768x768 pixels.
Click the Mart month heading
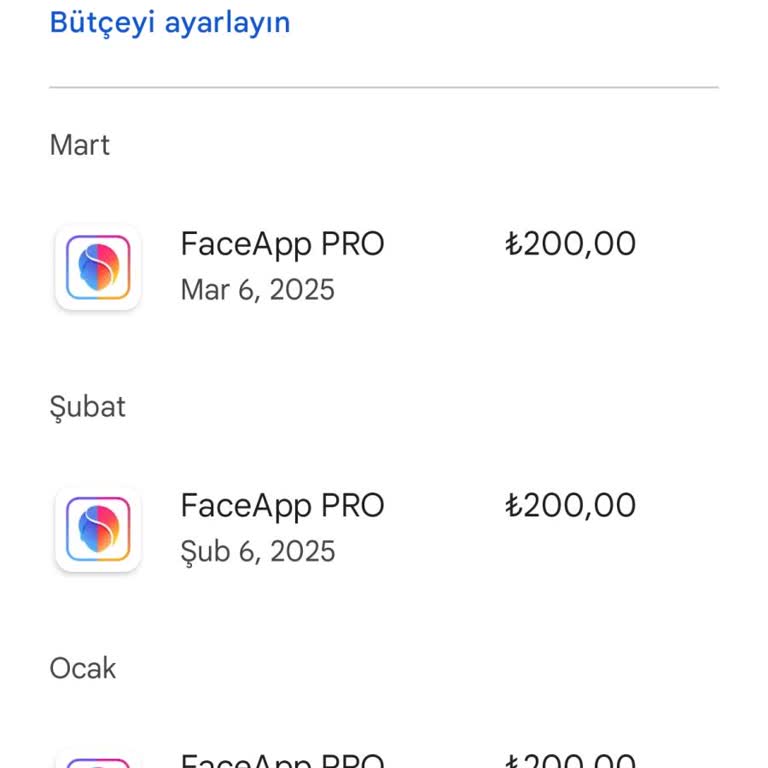pyautogui.click(x=80, y=145)
